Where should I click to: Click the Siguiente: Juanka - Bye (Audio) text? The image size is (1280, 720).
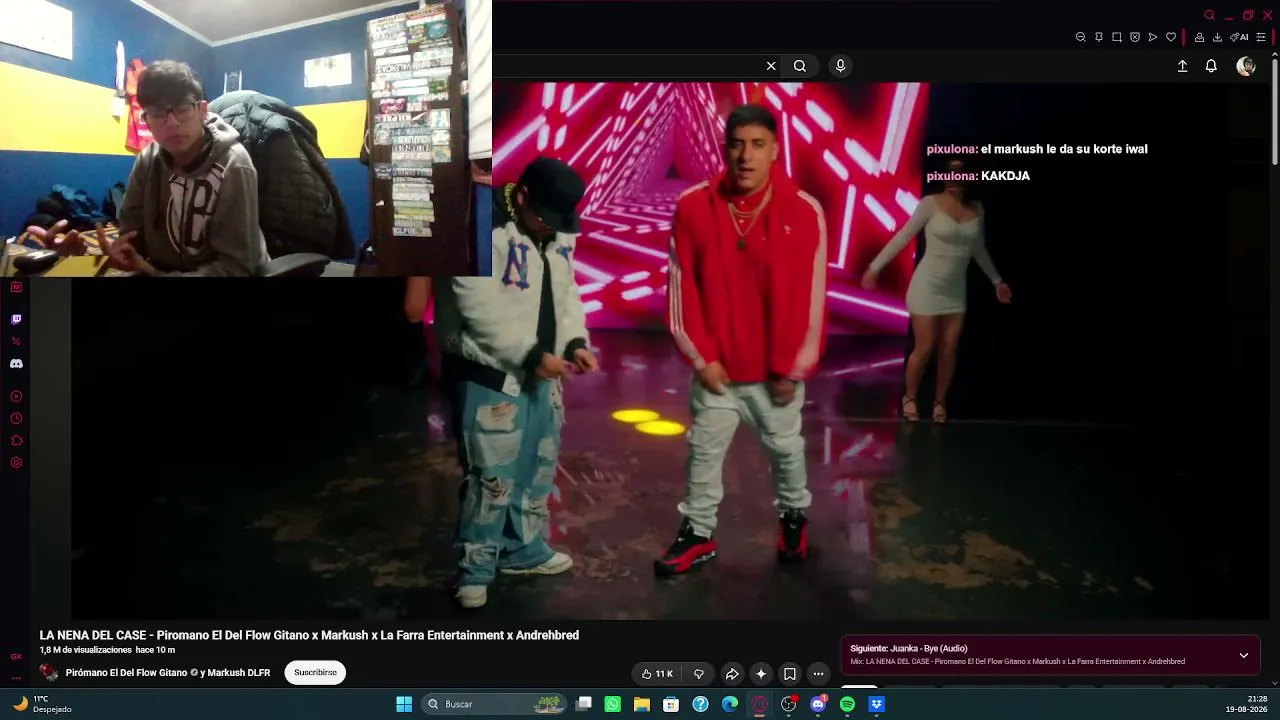(x=909, y=648)
